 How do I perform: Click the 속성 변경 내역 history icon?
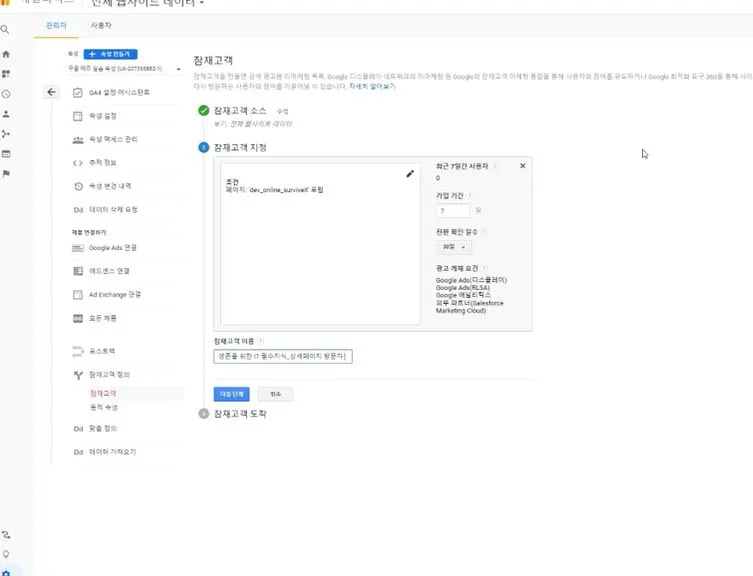[78, 186]
